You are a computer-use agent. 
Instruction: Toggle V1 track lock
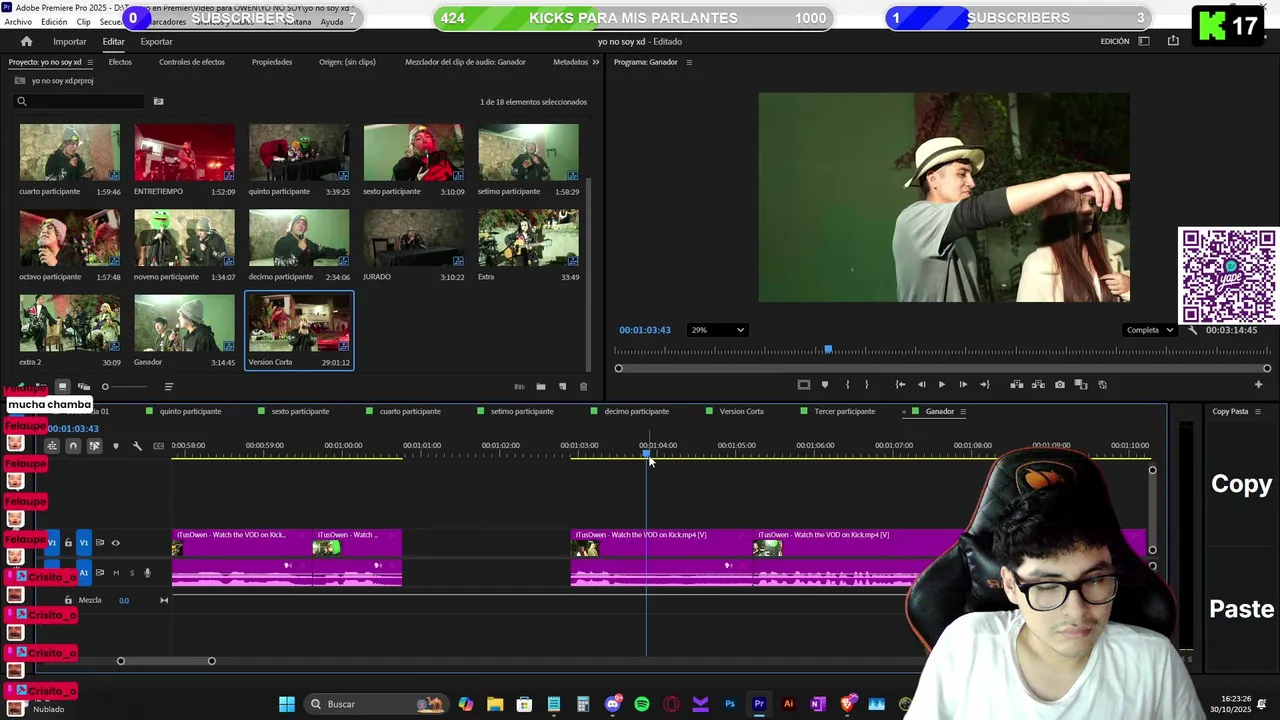pyautogui.click(x=68, y=543)
